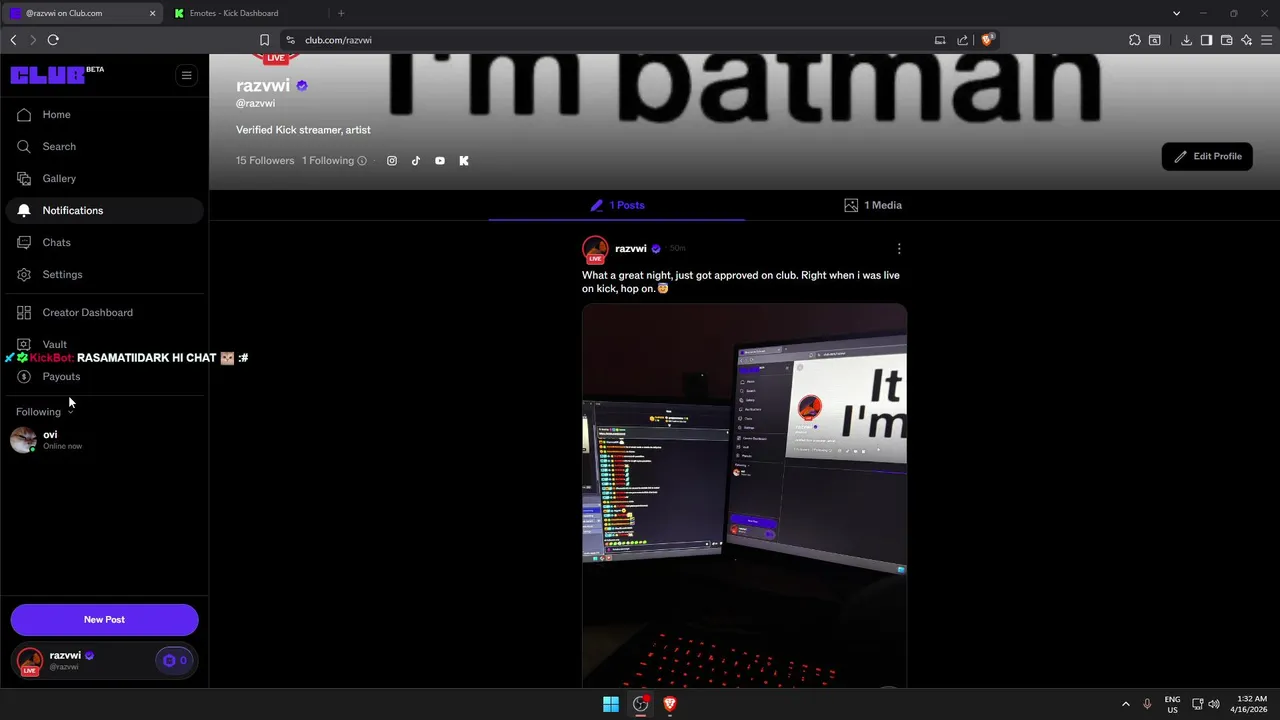Screen dimensions: 1280x720
Task: Open the browser downloads icon
Action: click(x=1186, y=40)
